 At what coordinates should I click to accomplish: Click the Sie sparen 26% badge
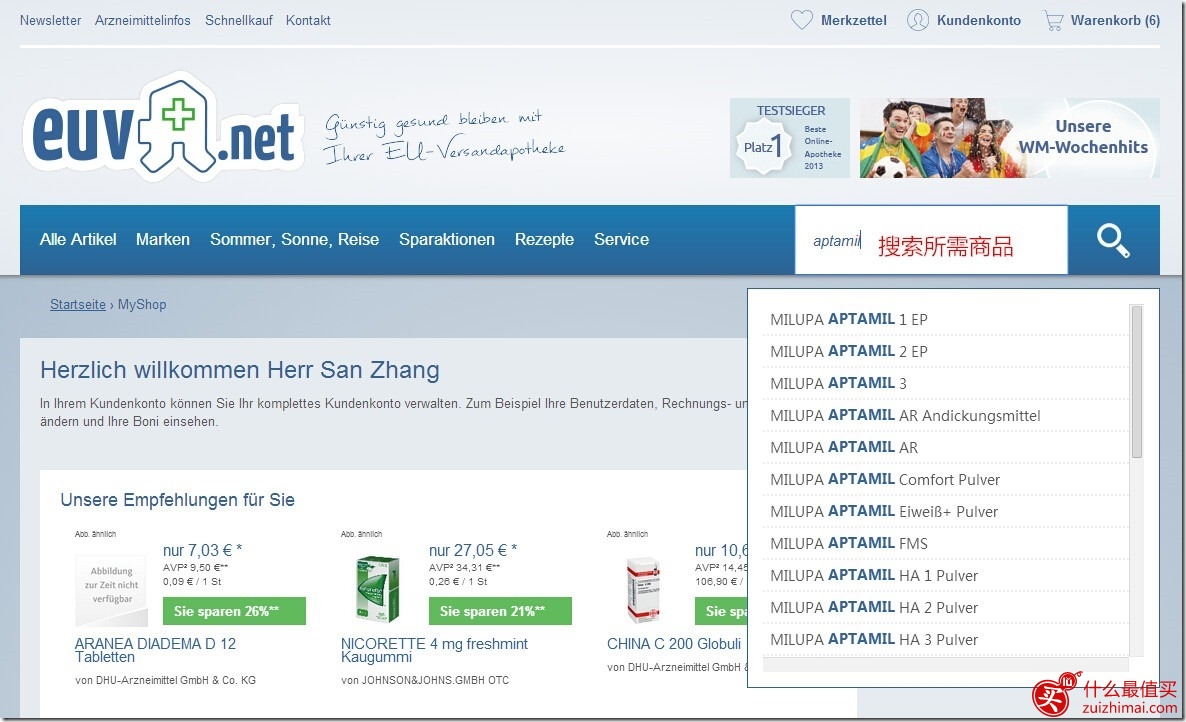[234, 611]
